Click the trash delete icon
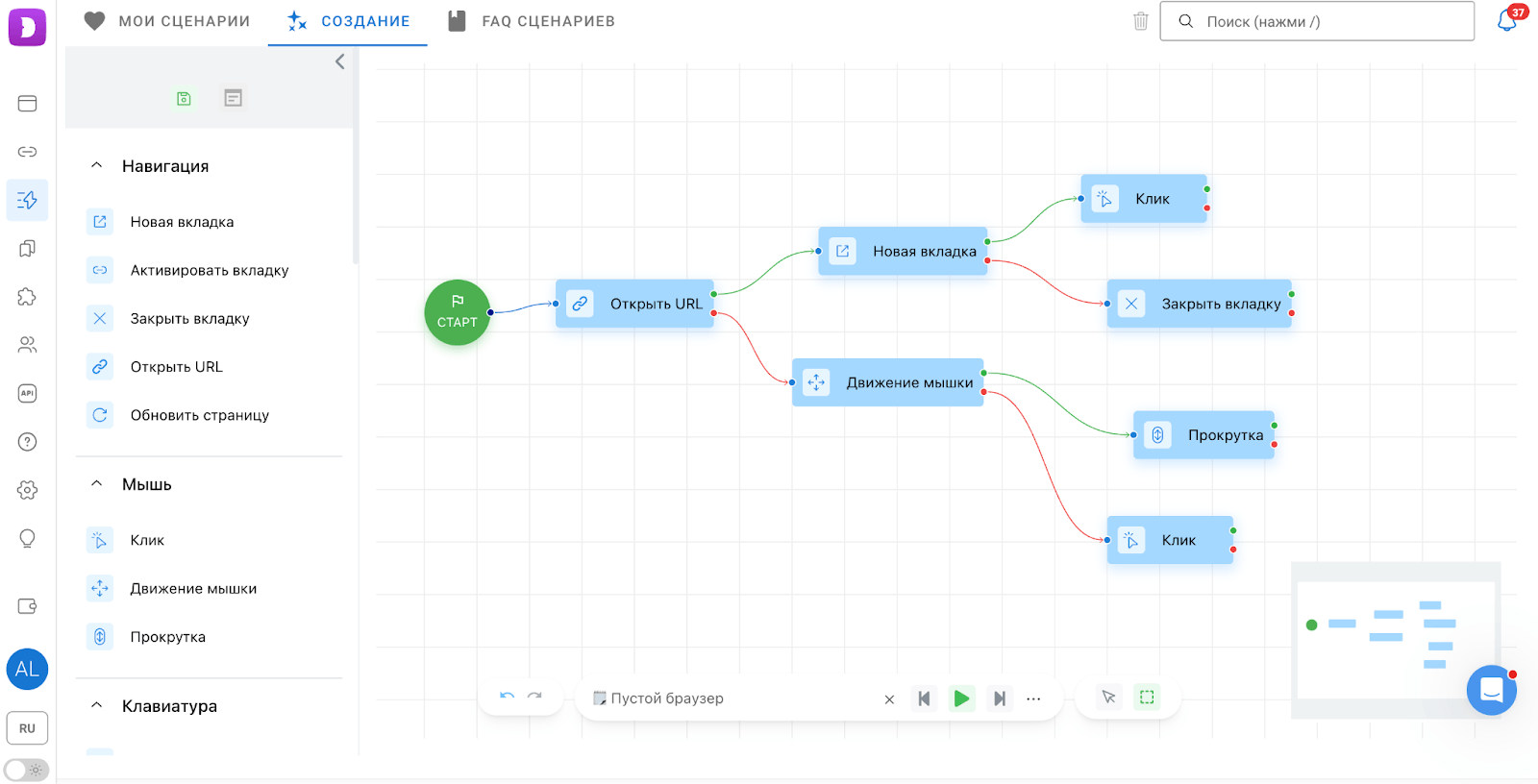The image size is (1538, 784). (1140, 21)
